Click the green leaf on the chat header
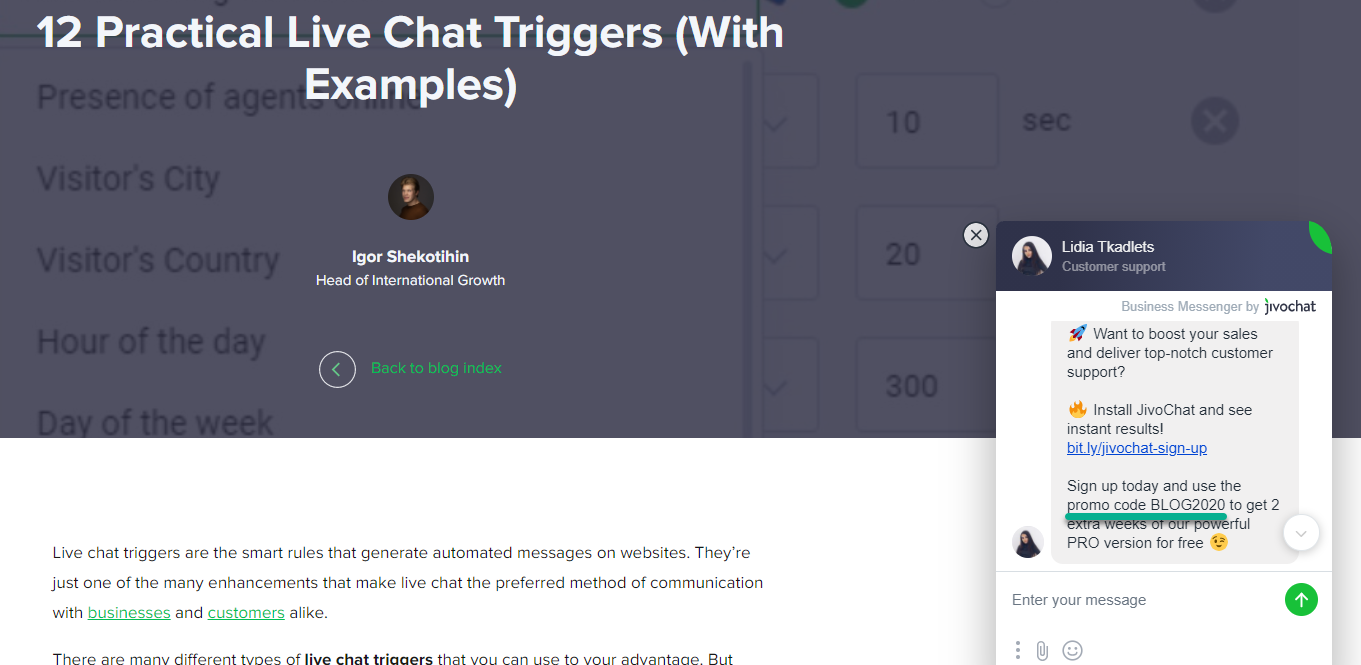 1320,237
